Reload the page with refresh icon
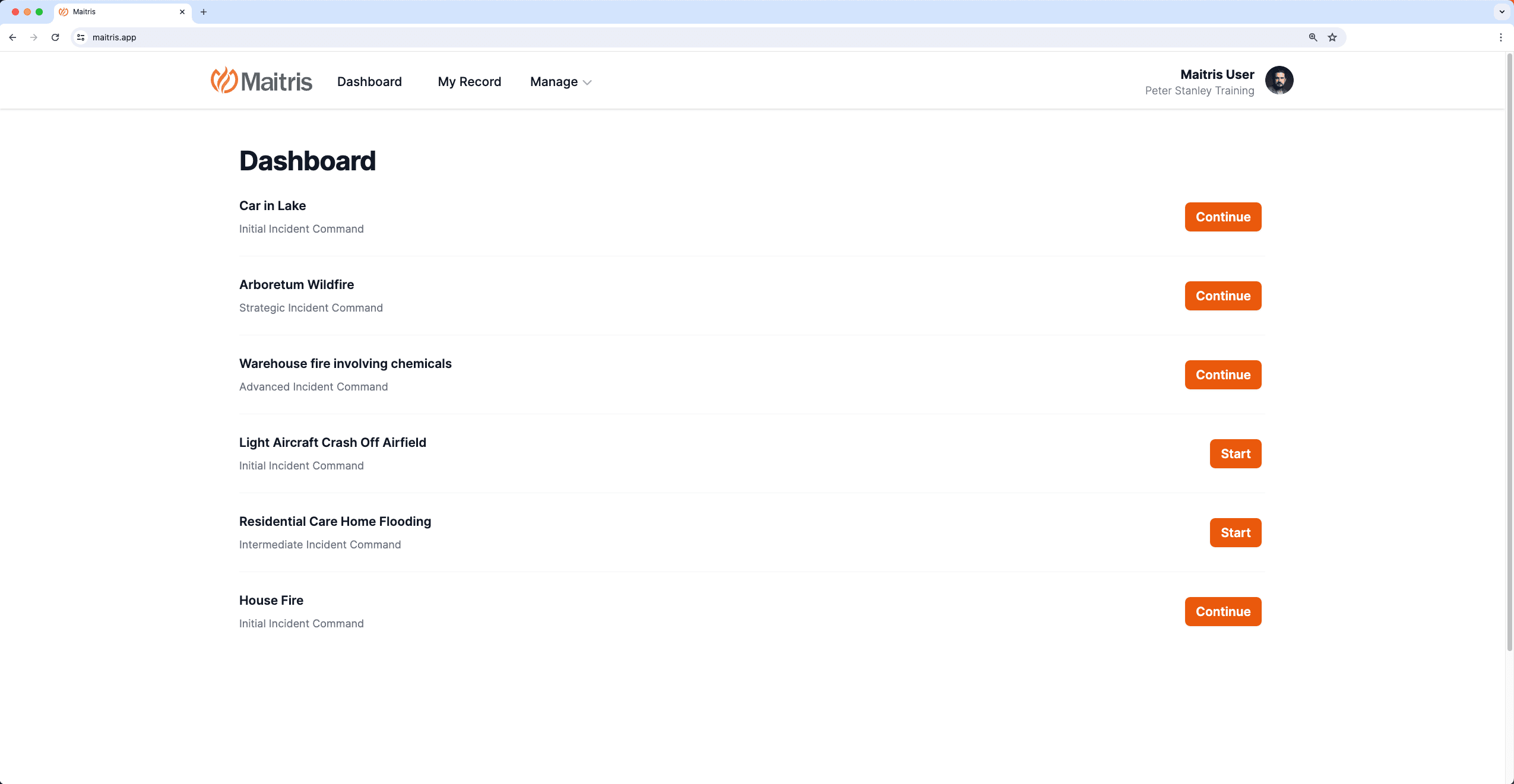 55,37
